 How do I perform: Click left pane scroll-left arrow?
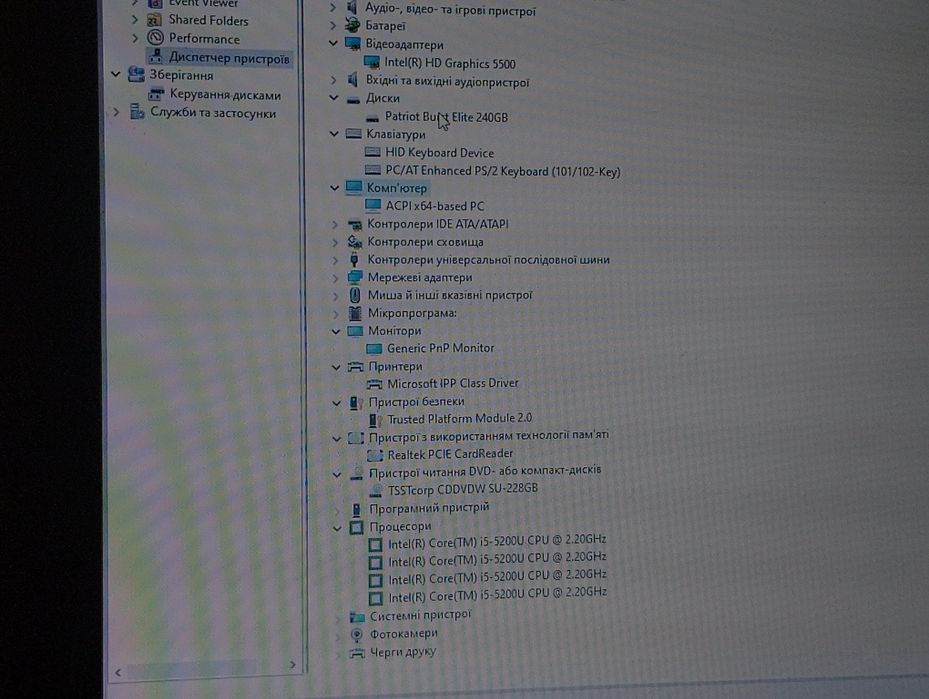tap(118, 672)
